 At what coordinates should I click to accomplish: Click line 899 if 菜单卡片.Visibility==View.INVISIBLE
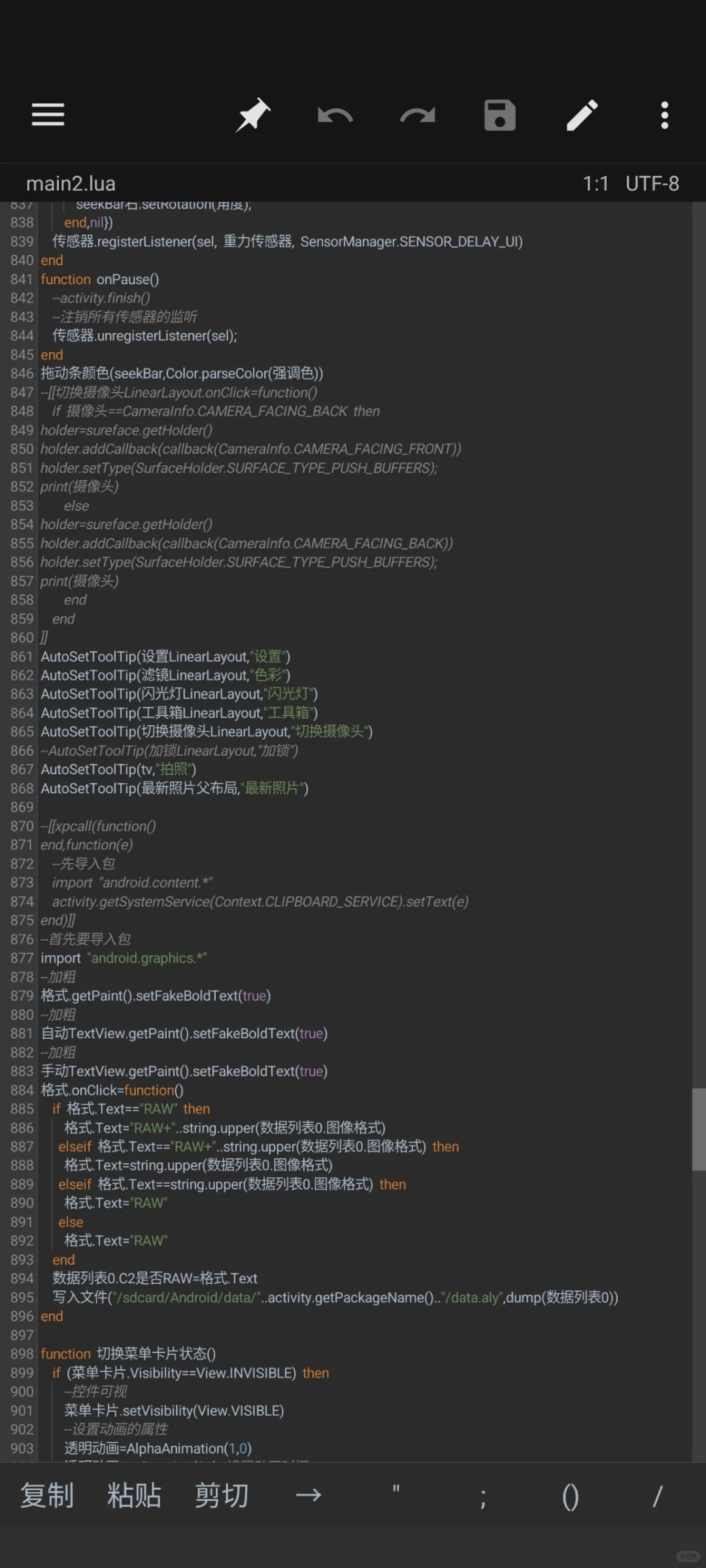click(x=190, y=1373)
